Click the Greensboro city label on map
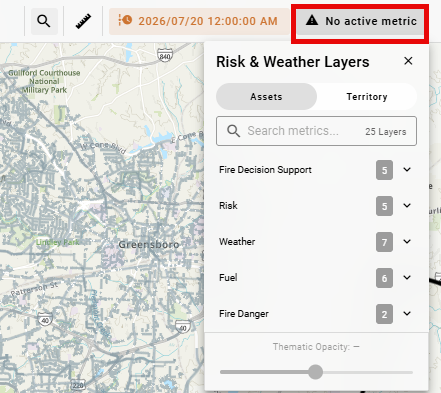 click(149, 245)
